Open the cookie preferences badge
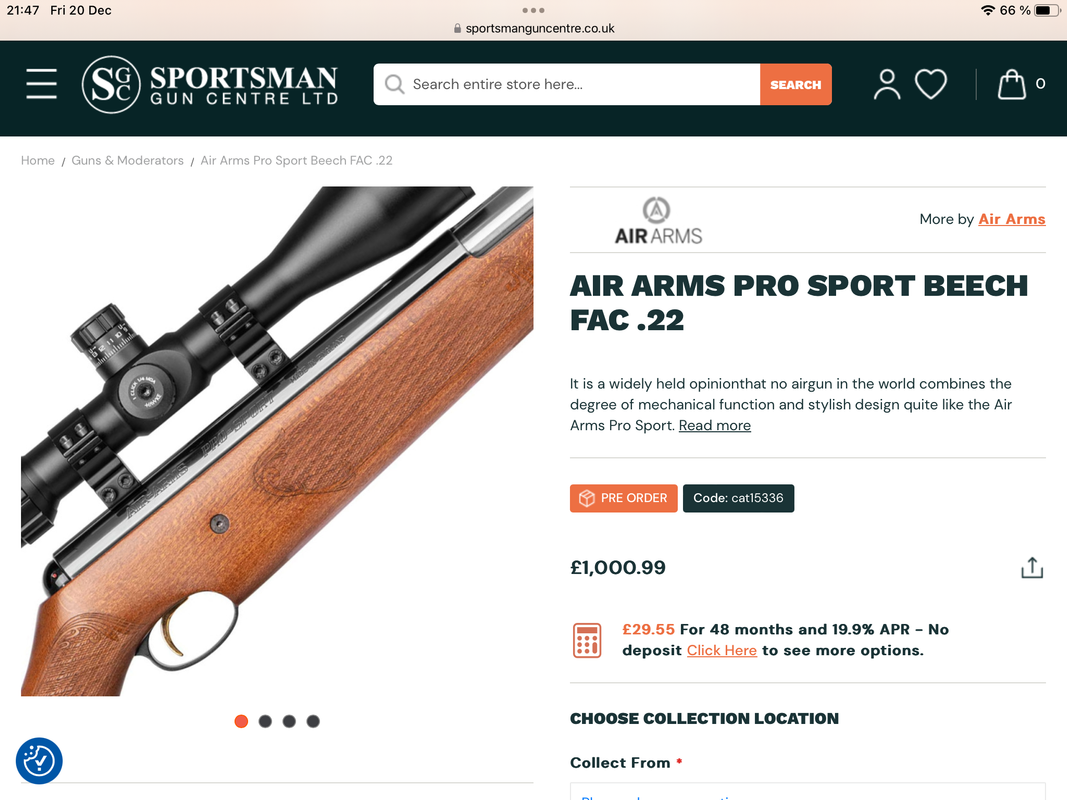This screenshot has width=1067, height=800. (39, 761)
